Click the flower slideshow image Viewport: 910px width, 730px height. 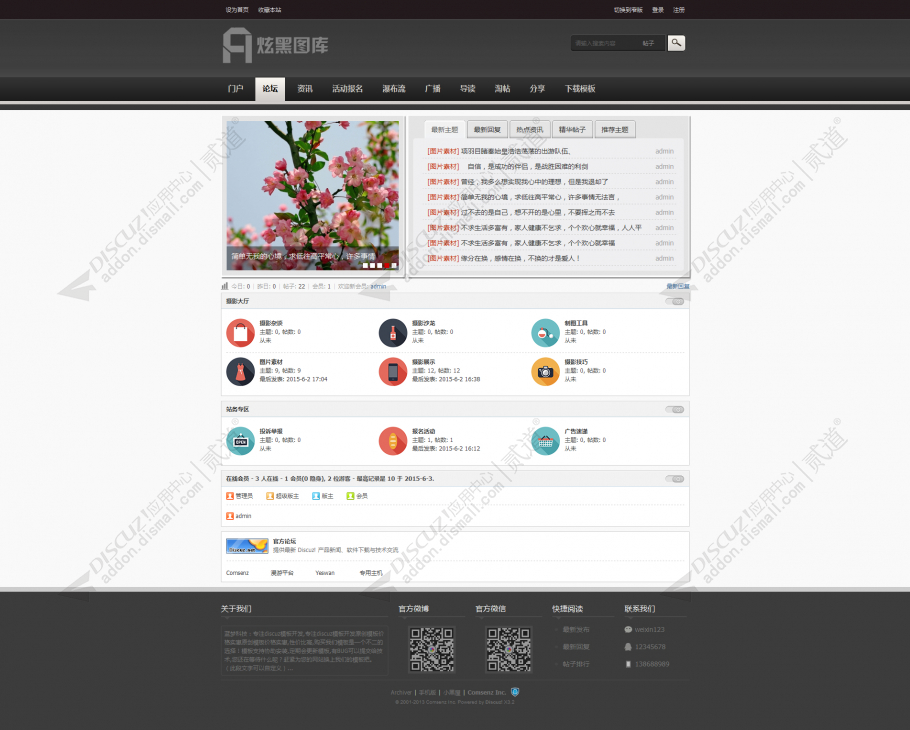click(x=312, y=196)
